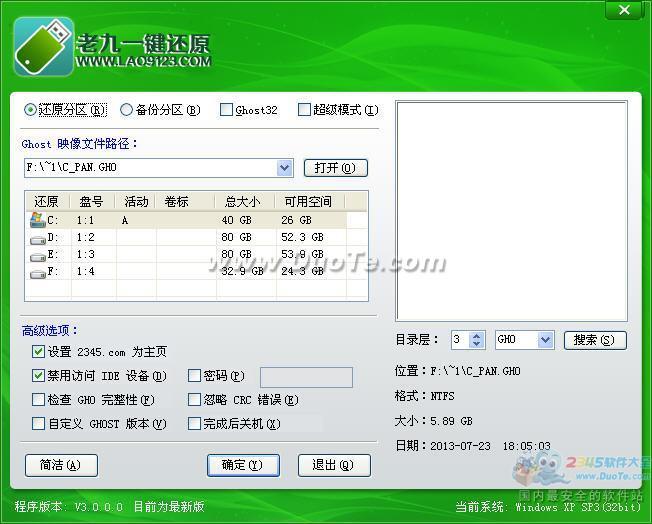Select the C: Windows system partition icon
Screen dimensions: 652x524
click(37, 220)
